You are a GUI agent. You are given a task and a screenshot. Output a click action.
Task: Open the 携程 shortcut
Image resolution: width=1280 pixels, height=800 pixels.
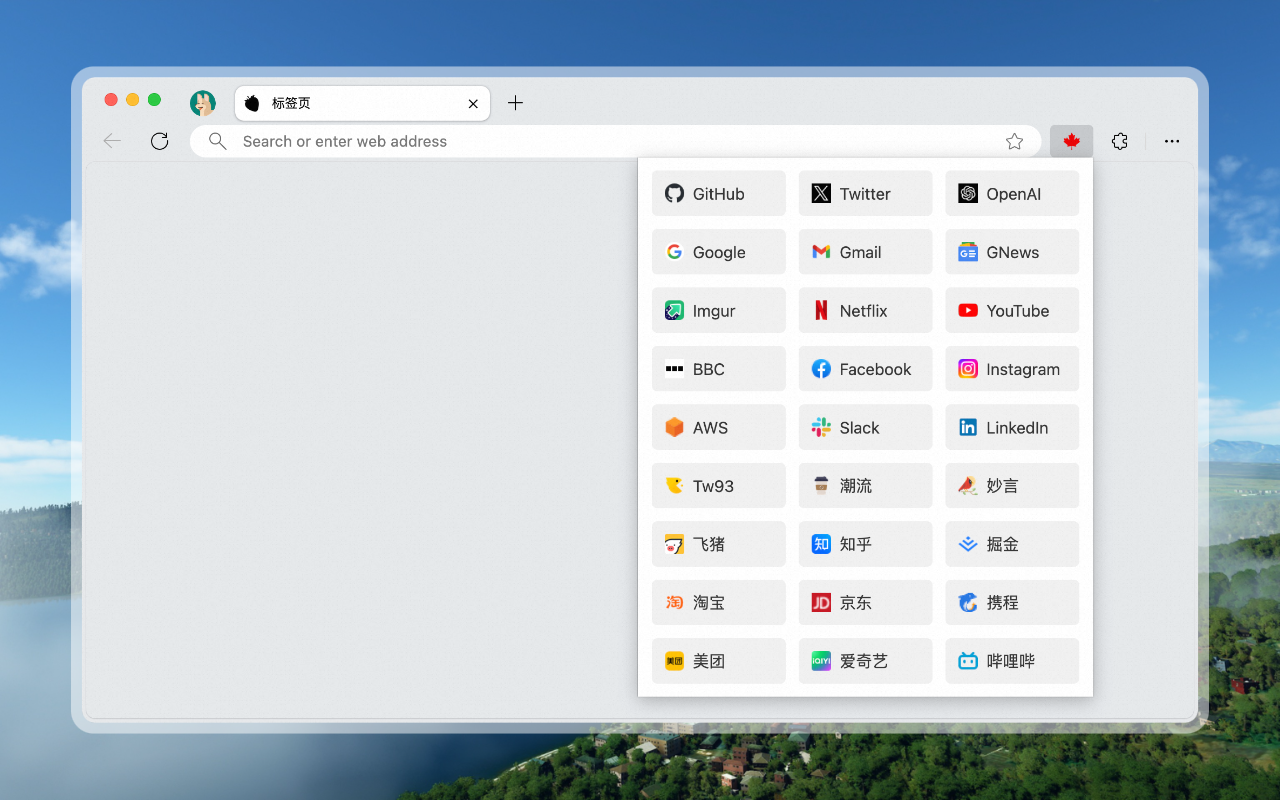click(x=1012, y=603)
